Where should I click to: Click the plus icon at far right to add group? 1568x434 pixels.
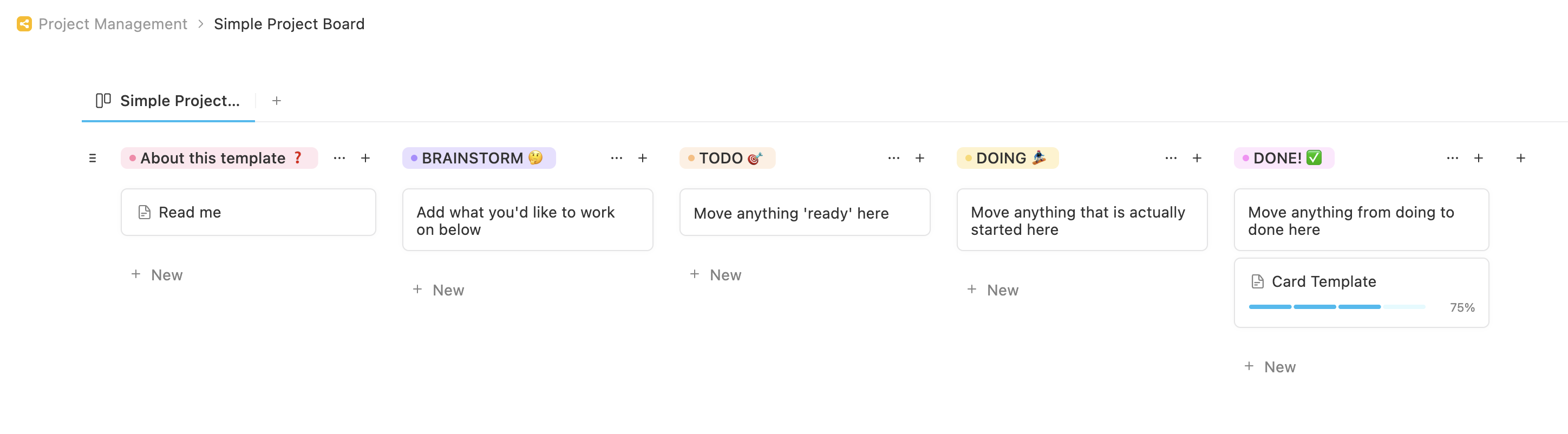[1520, 157]
